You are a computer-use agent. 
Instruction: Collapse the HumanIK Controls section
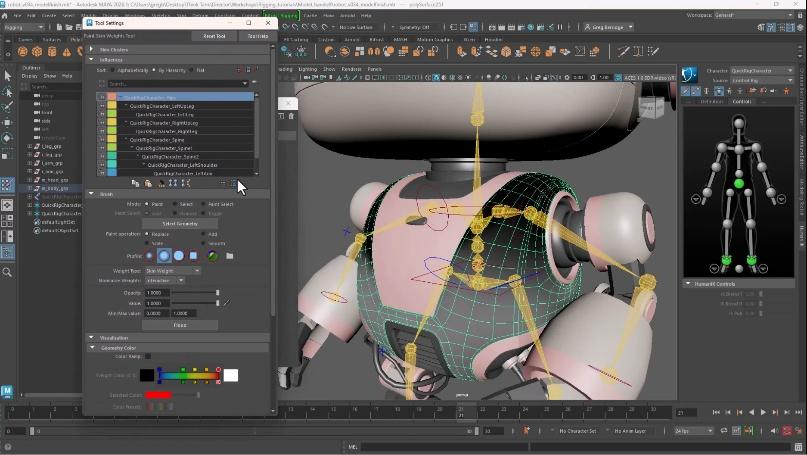(688, 284)
